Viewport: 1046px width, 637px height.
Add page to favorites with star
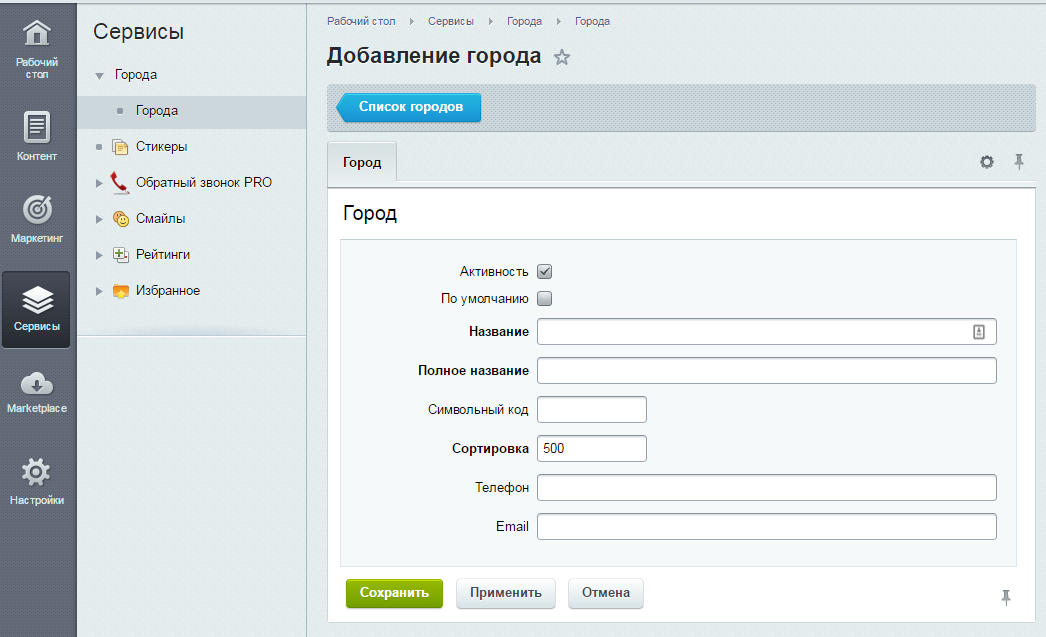[562, 57]
